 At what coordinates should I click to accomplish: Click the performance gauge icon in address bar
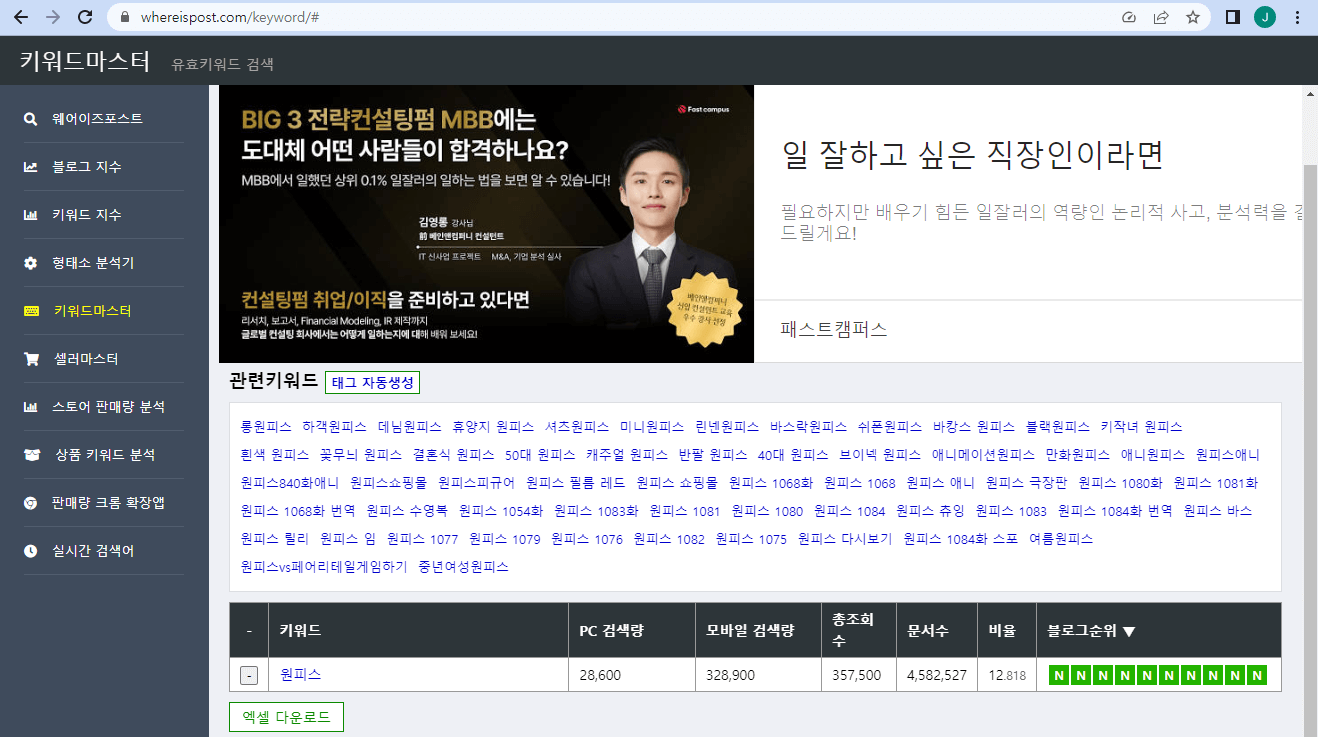click(x=1129, y=17)
